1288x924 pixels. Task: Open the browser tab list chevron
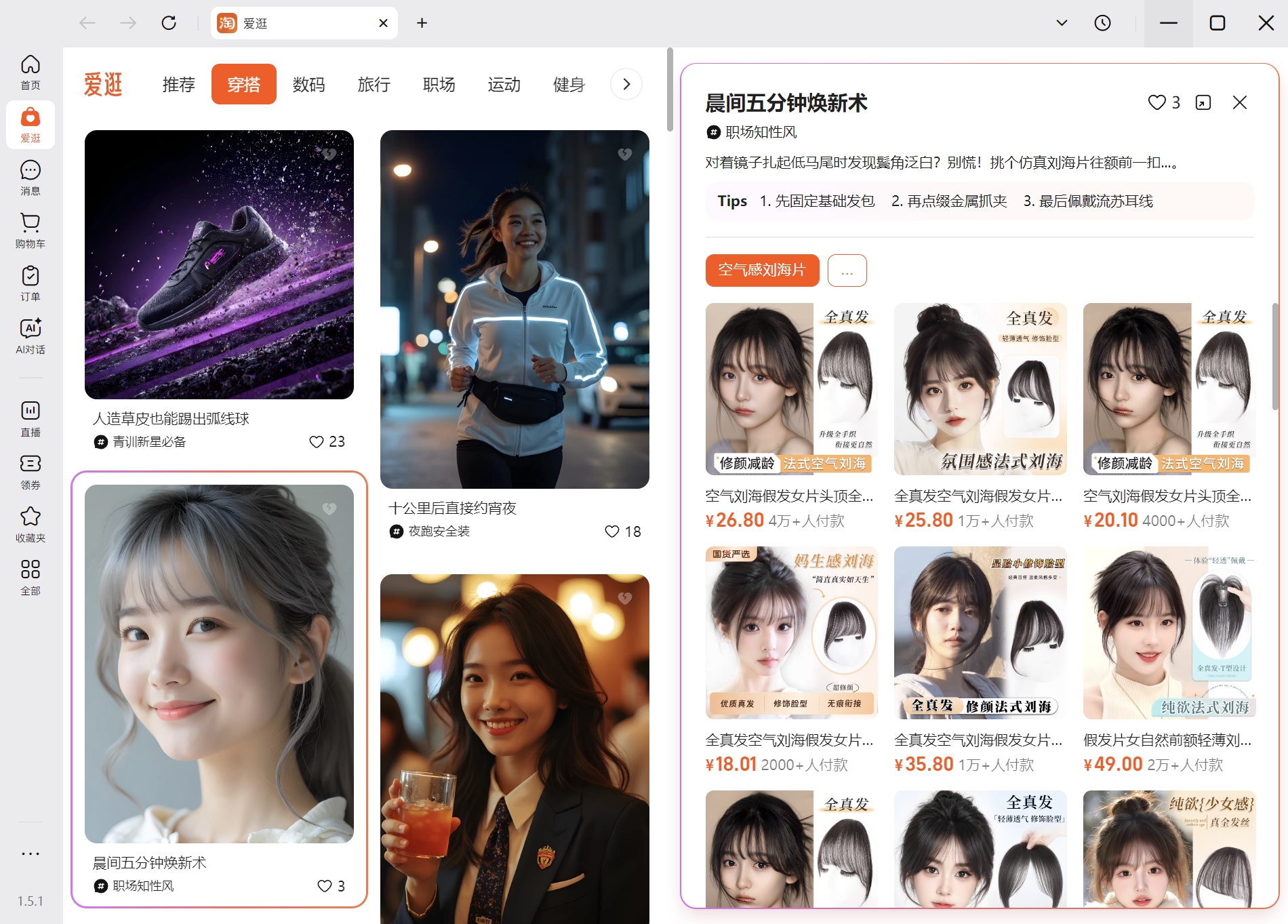click(1062, 22)
